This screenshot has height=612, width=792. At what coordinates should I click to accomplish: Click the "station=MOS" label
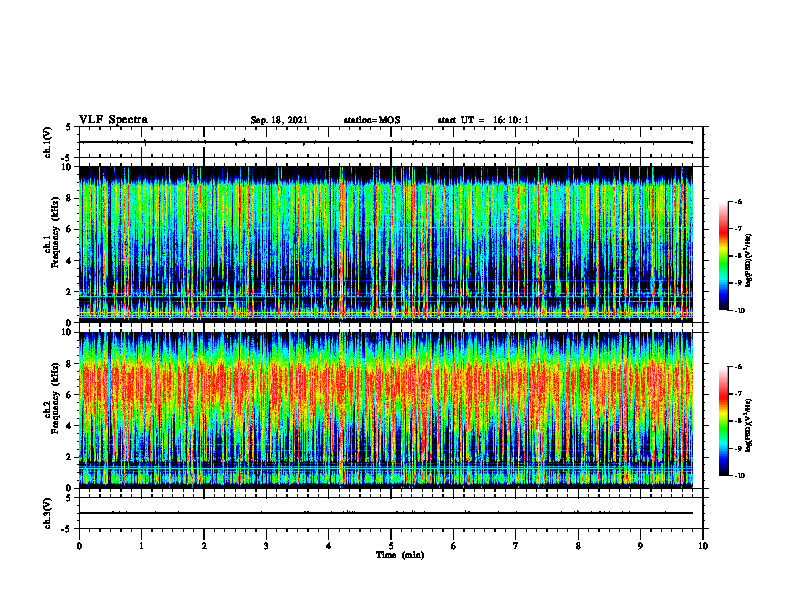coord(372,120)
